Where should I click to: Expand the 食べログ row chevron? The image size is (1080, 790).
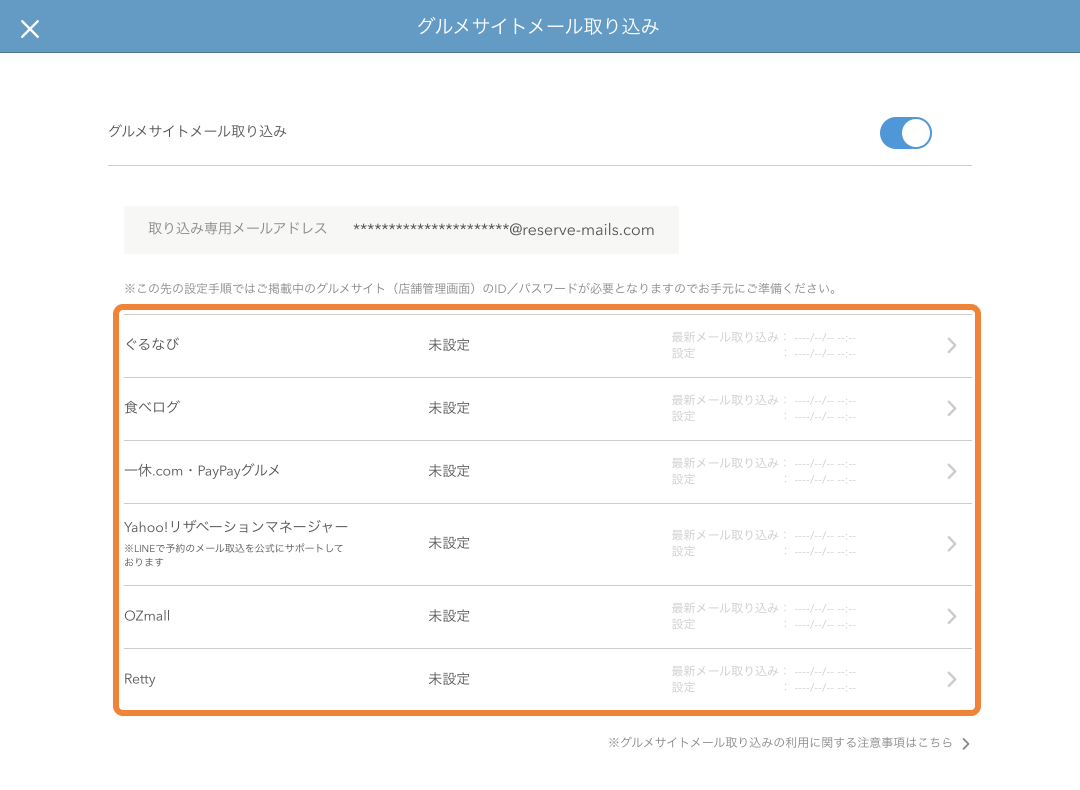tap(951, 408)
